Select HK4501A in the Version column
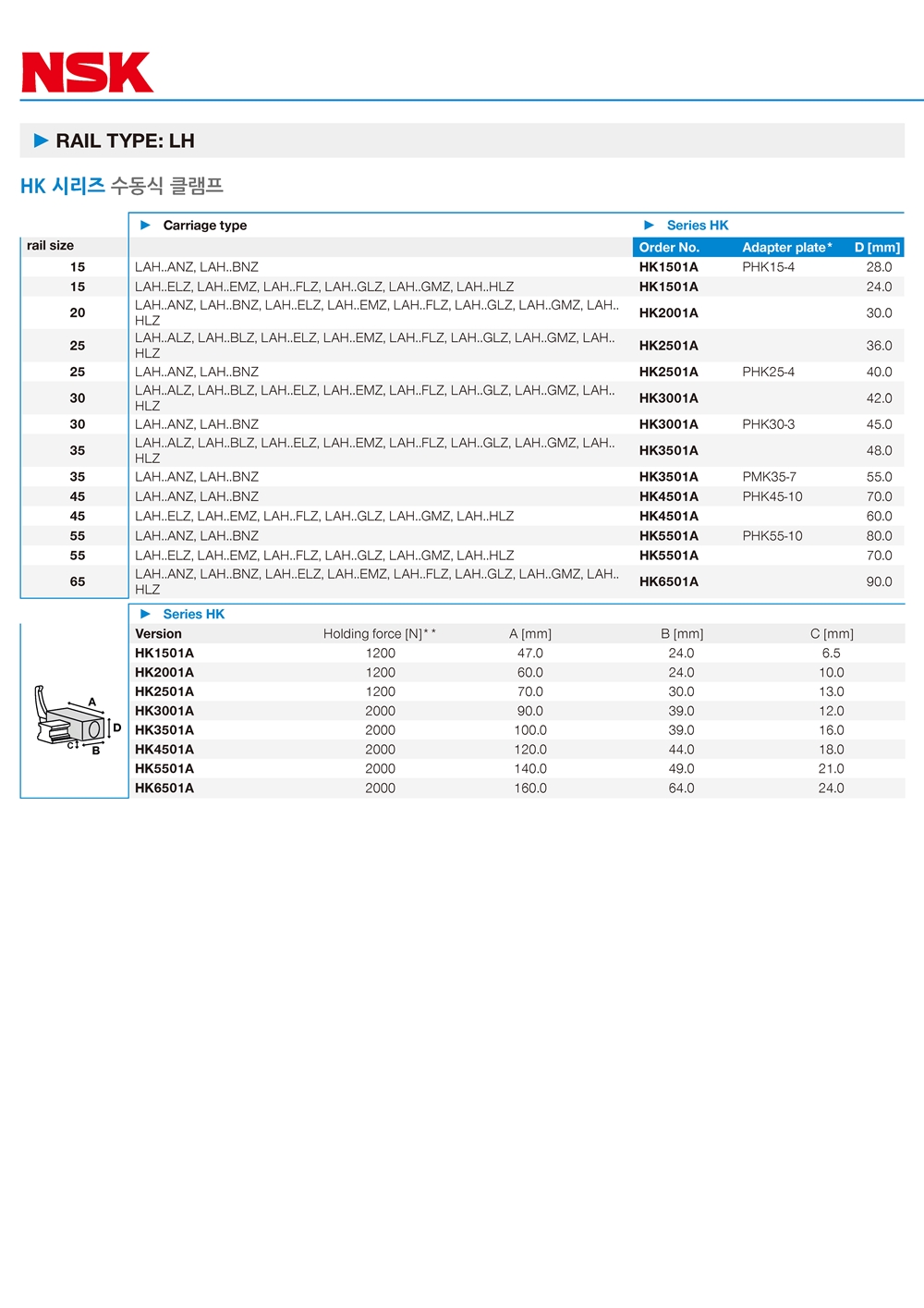 tap(164, 750)
